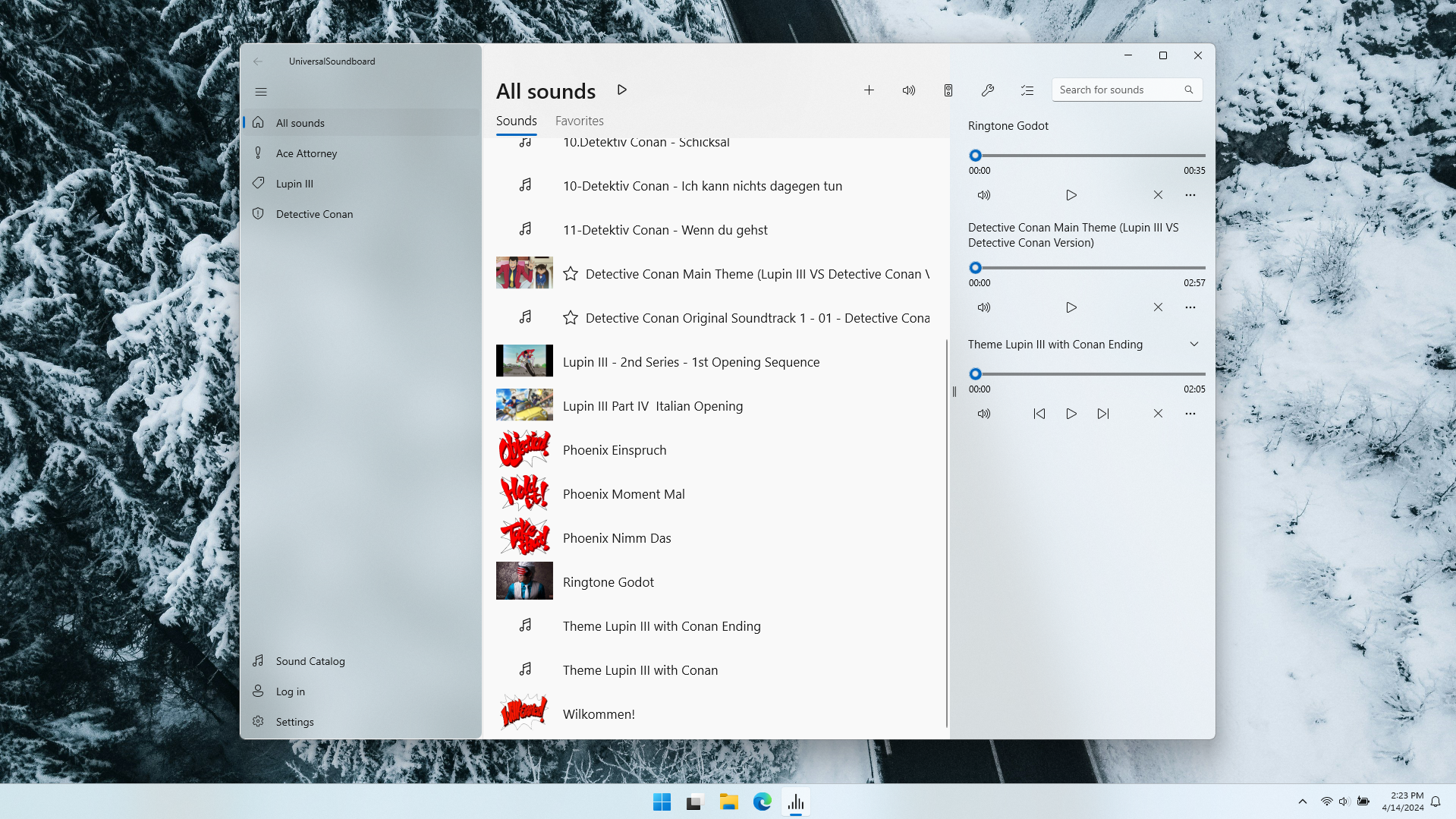Image resolution: width=1456 pixels, height=819 pixels.
Task: Toggle the multi-select list icon
Action: [x=1027, y=90]
